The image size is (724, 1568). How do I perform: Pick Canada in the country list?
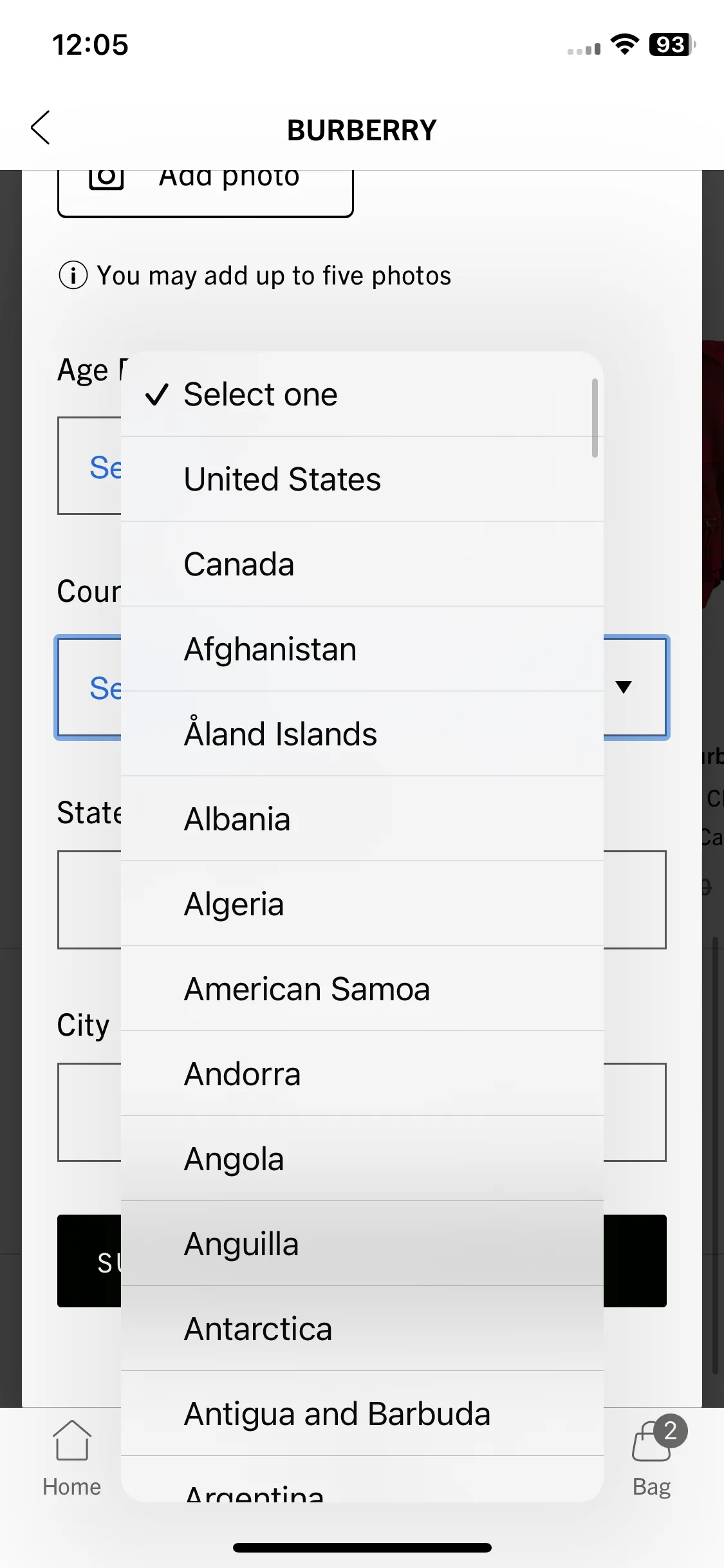pyautogui.click(x=362, y=564)
